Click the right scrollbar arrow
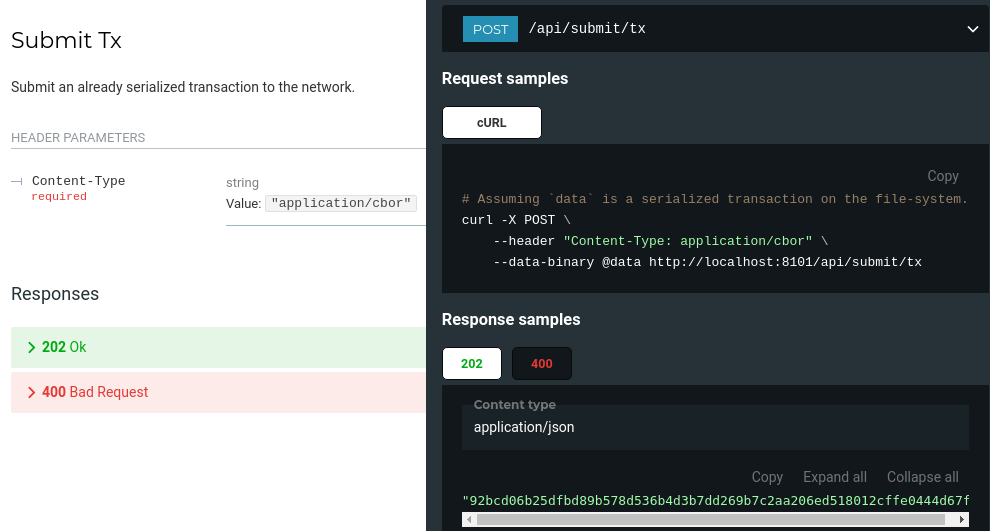Screen dimensions: 990x531 (x=962, y=520)
